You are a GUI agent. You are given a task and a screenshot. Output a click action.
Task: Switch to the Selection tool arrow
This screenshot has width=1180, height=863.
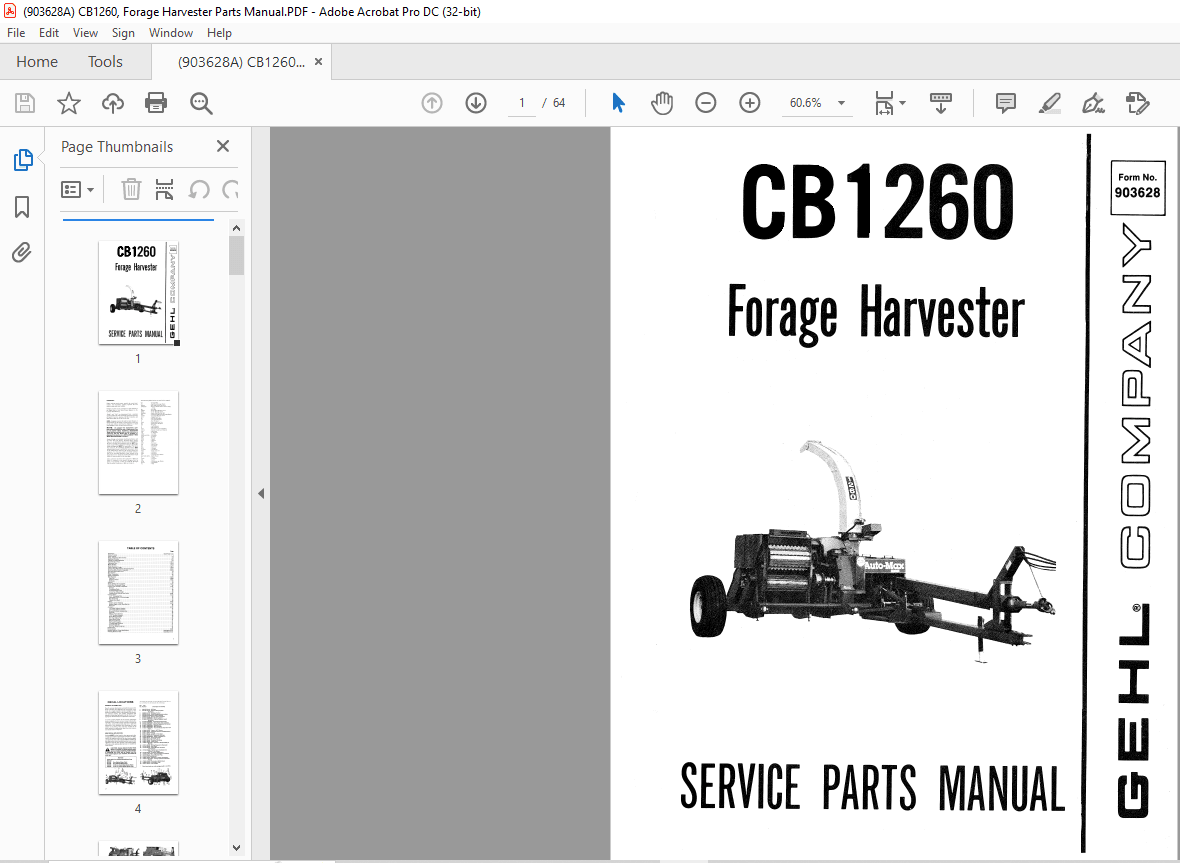[x=618, y=102]
